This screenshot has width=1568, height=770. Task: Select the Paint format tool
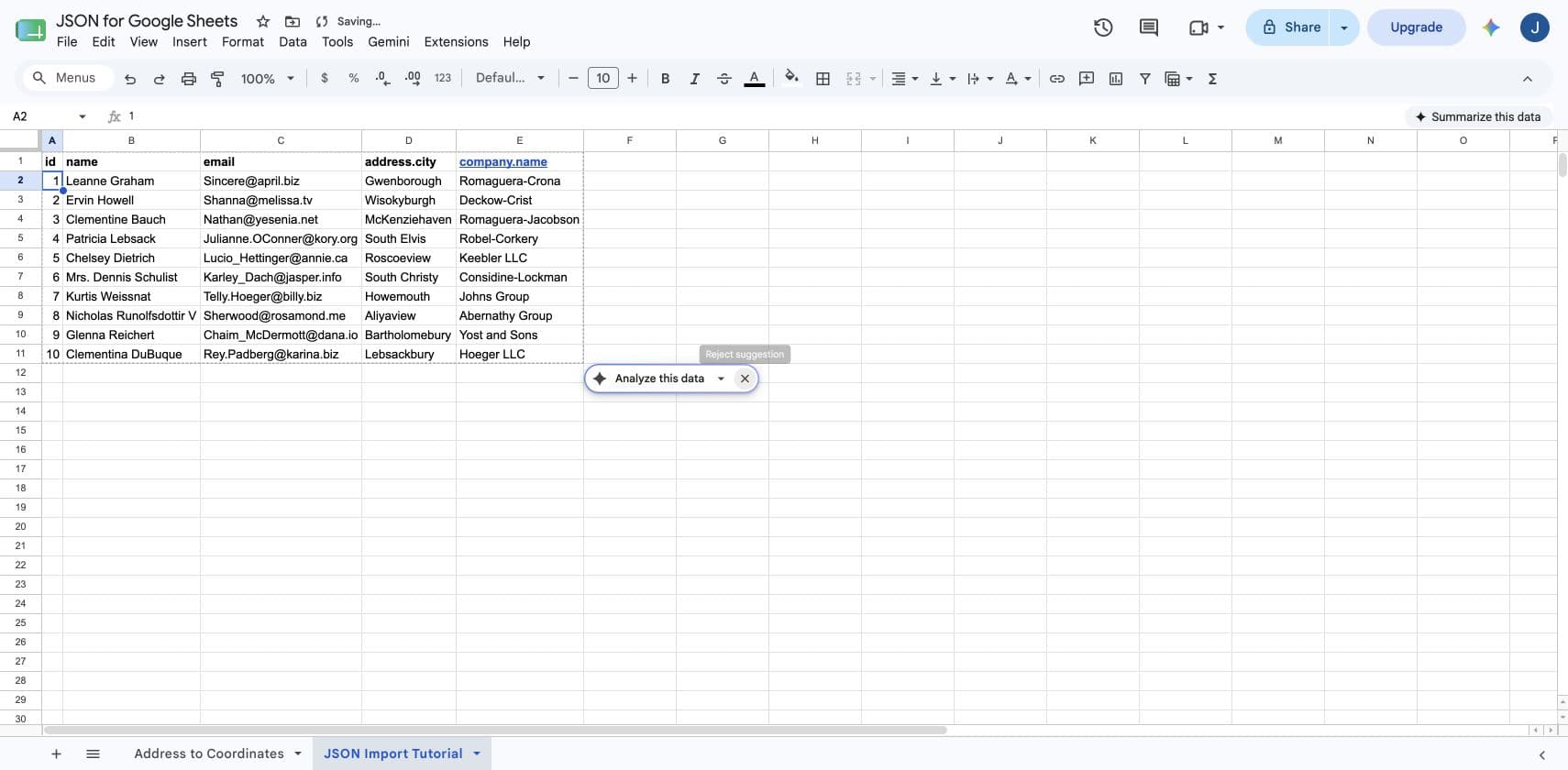click(217, 79)
